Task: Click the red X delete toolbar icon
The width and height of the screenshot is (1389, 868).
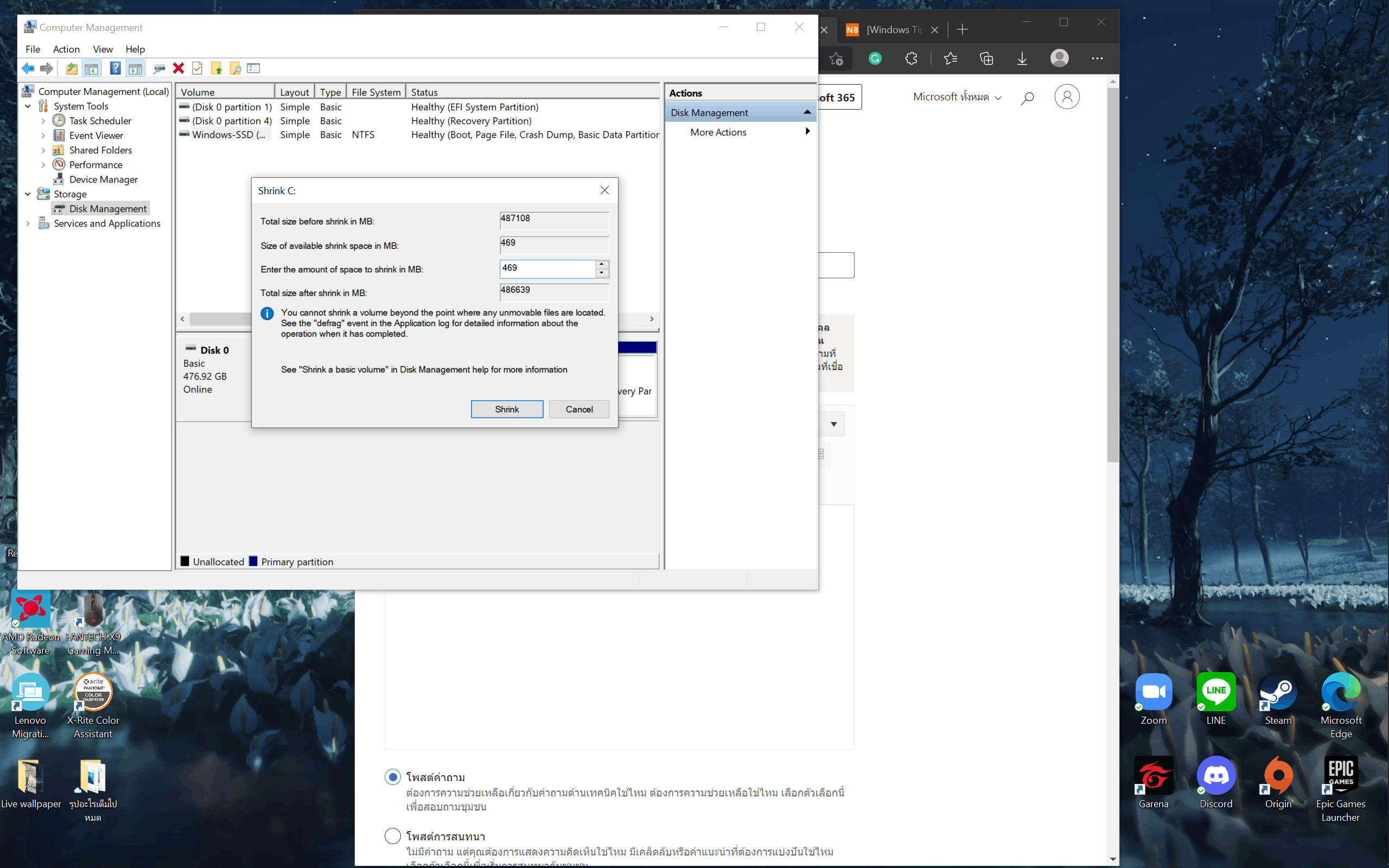Action: coord(179,68)
